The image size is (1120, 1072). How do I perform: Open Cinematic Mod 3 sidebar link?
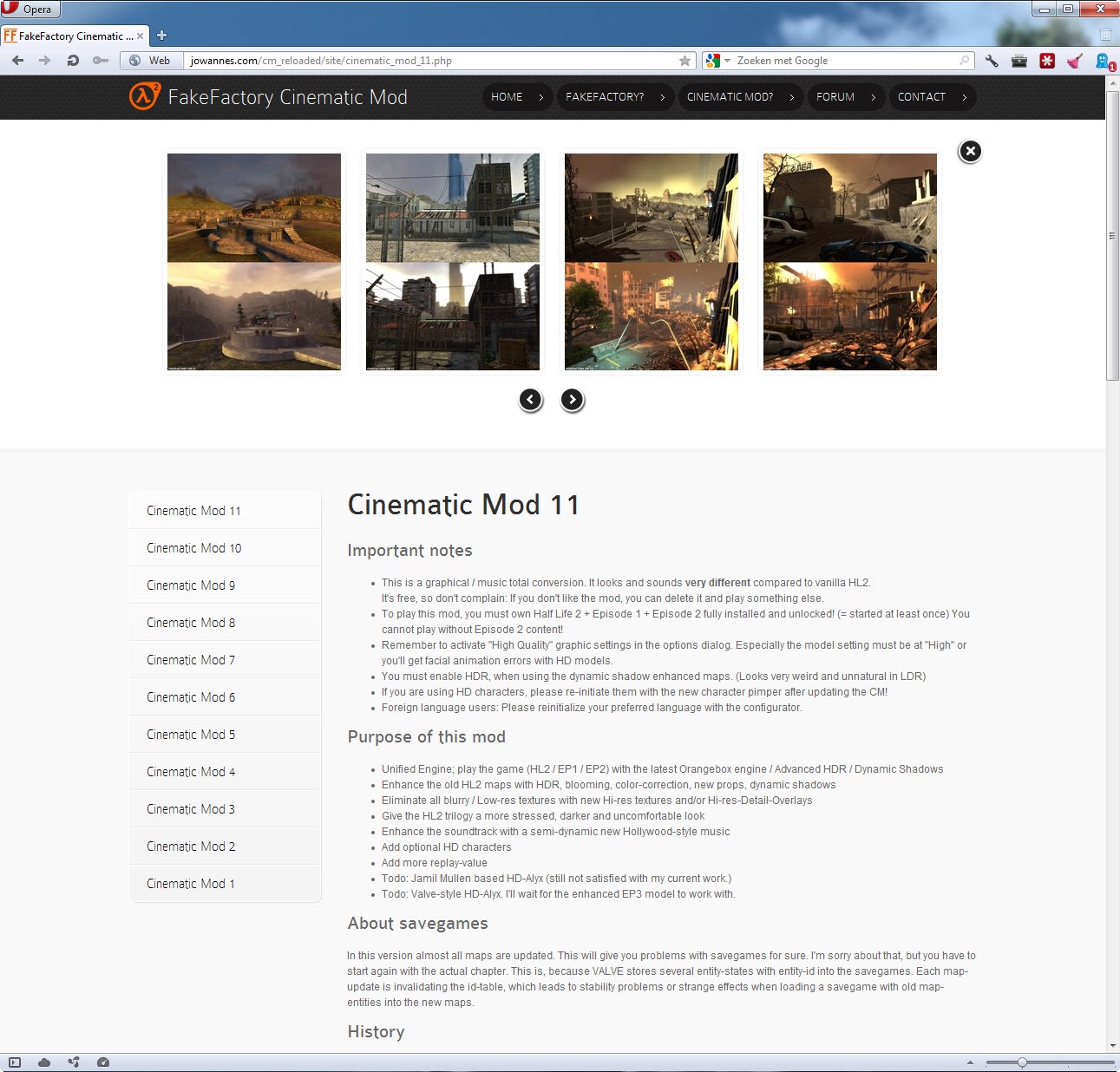[225, 809]
